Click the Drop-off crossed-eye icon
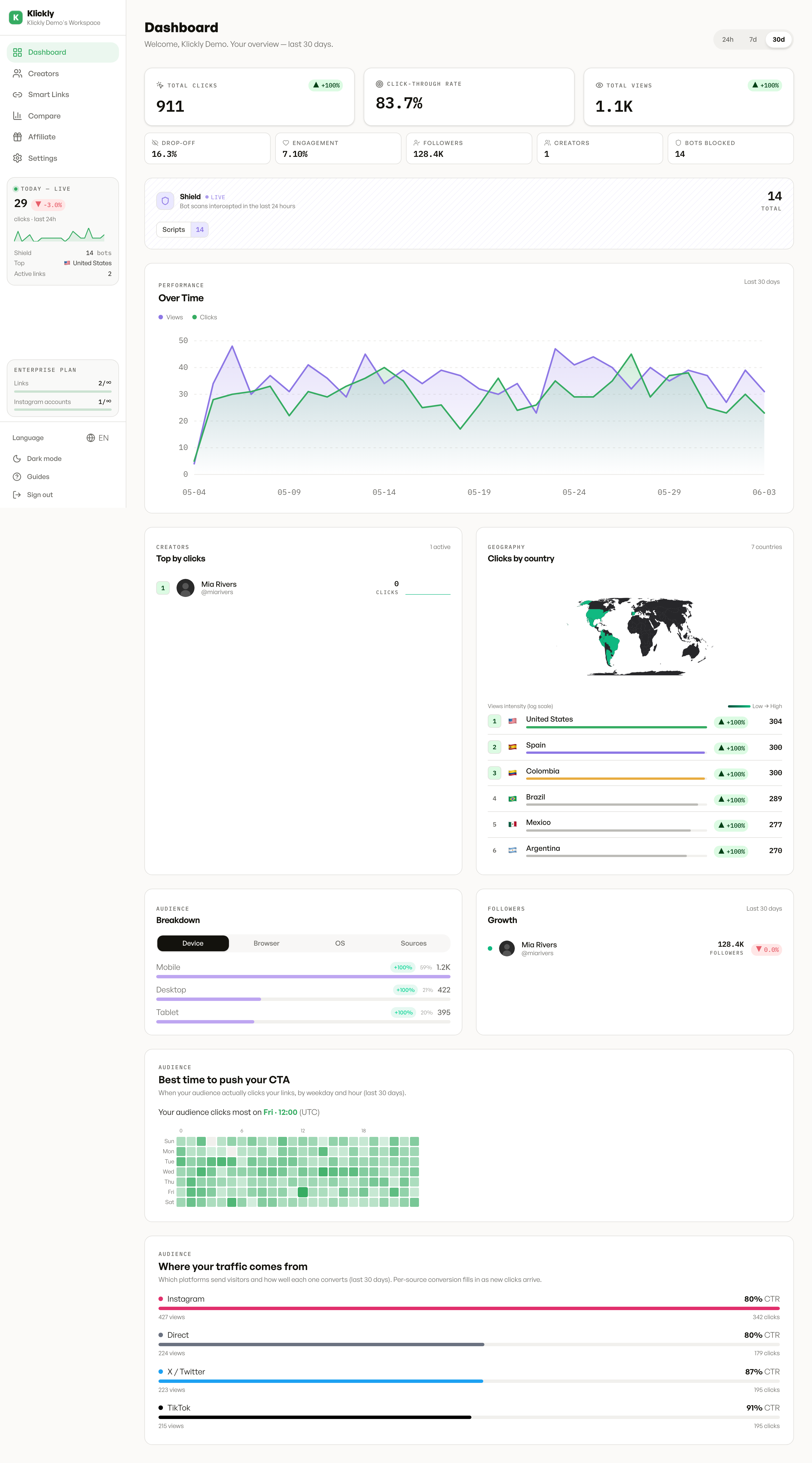Image resolution: width=812 pixels, height=1463 pixels. coord(155,143)
